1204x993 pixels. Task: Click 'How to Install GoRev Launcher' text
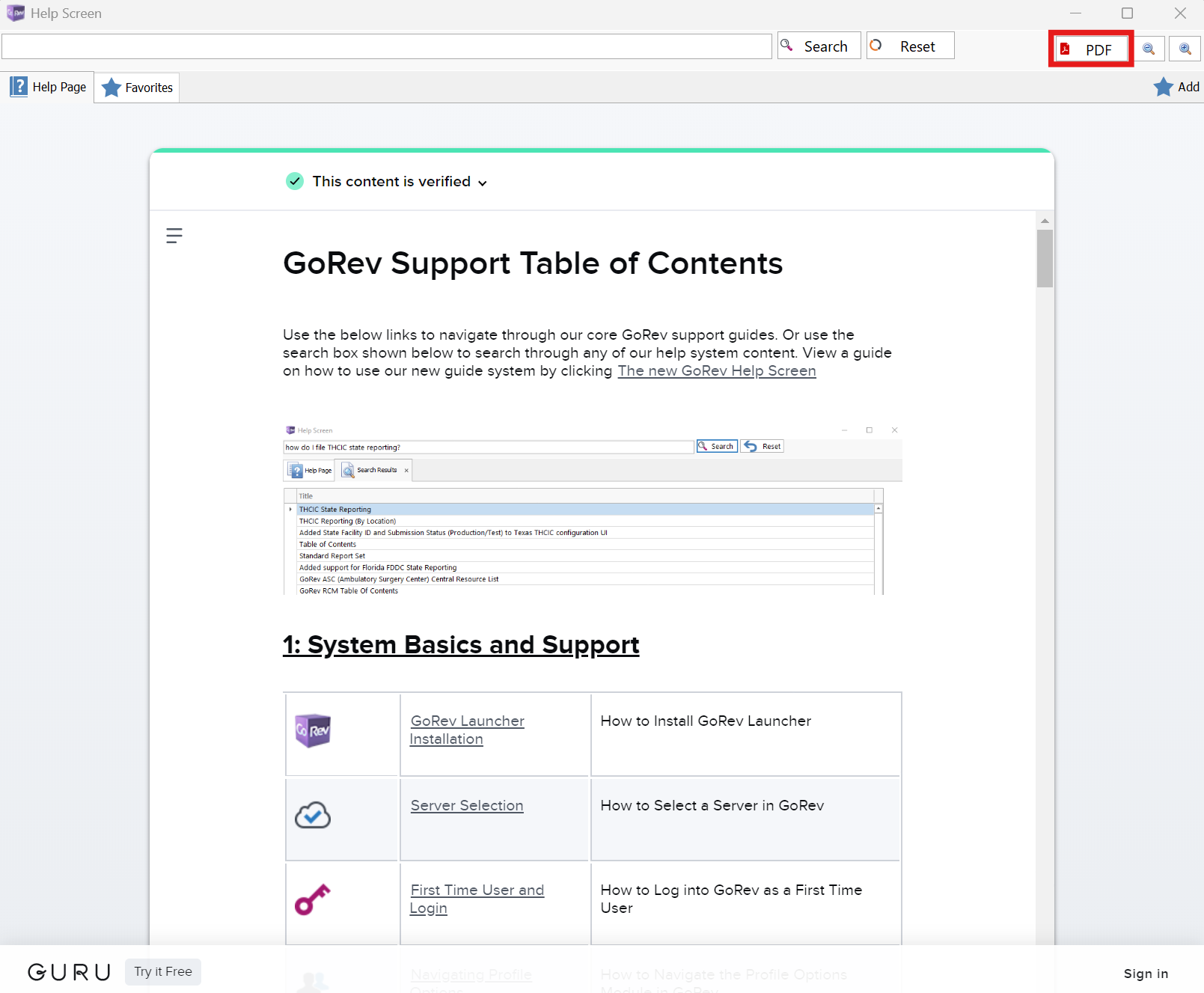[x=706, y=721]
